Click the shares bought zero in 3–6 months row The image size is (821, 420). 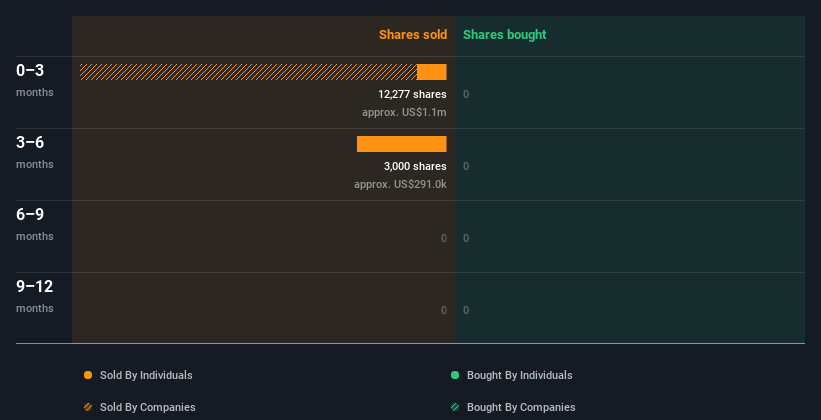point(466,166)
